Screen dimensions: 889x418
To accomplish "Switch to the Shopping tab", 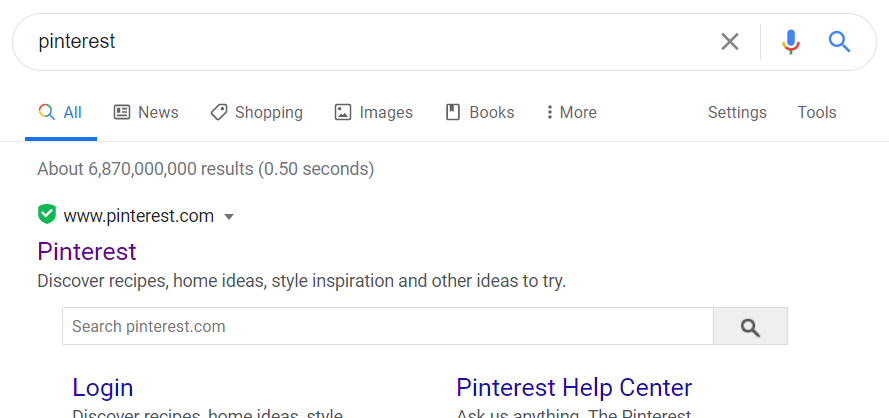I will pyautogui.click(x=257, y=112).
